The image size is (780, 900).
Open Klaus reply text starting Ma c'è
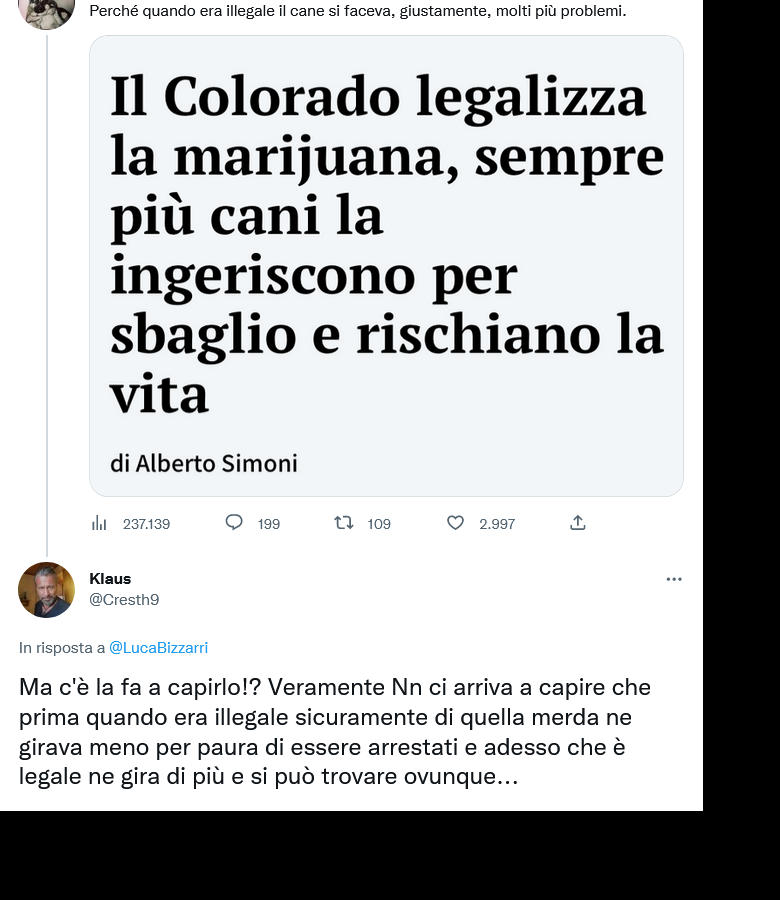335,731
